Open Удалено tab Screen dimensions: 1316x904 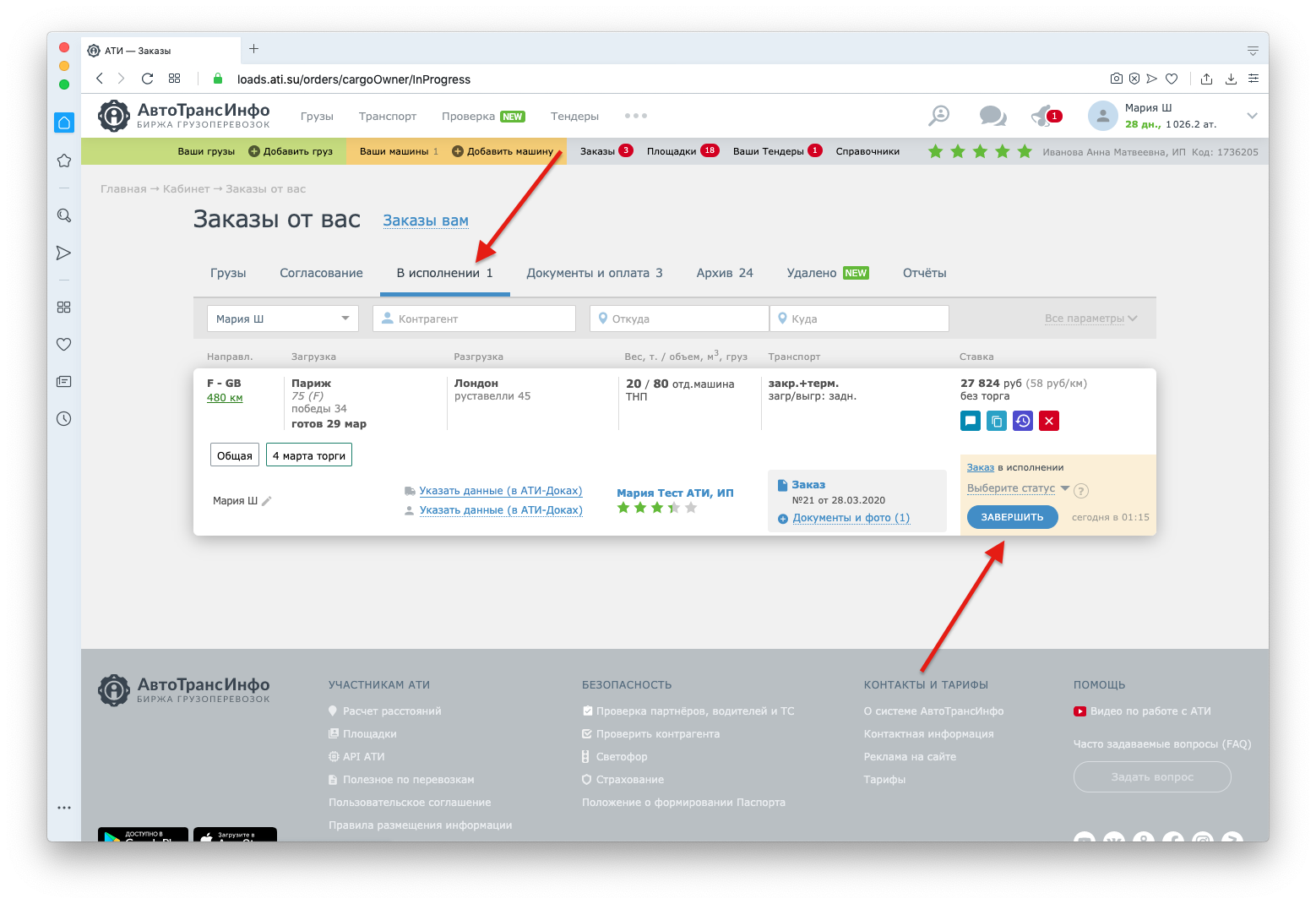click(828, 273)
